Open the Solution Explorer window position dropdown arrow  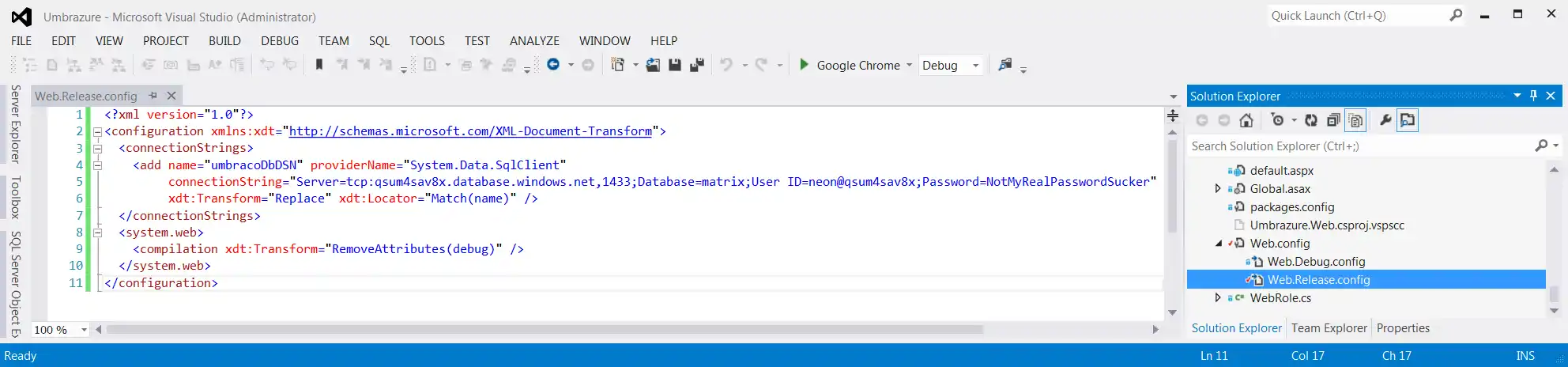click(x=1517, y=96)
